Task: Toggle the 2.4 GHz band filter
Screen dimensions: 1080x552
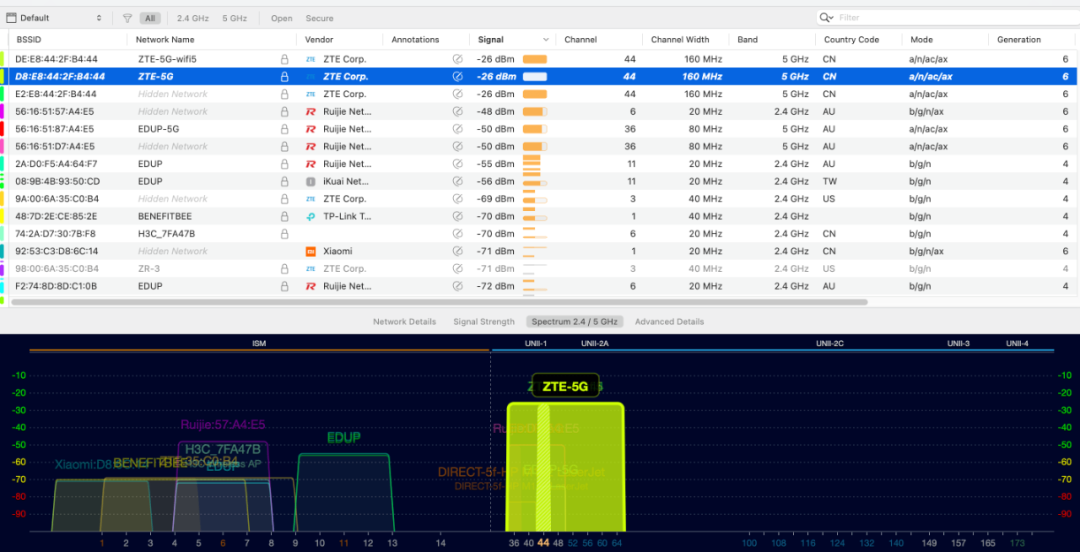Action: click(x=194, y=18)
